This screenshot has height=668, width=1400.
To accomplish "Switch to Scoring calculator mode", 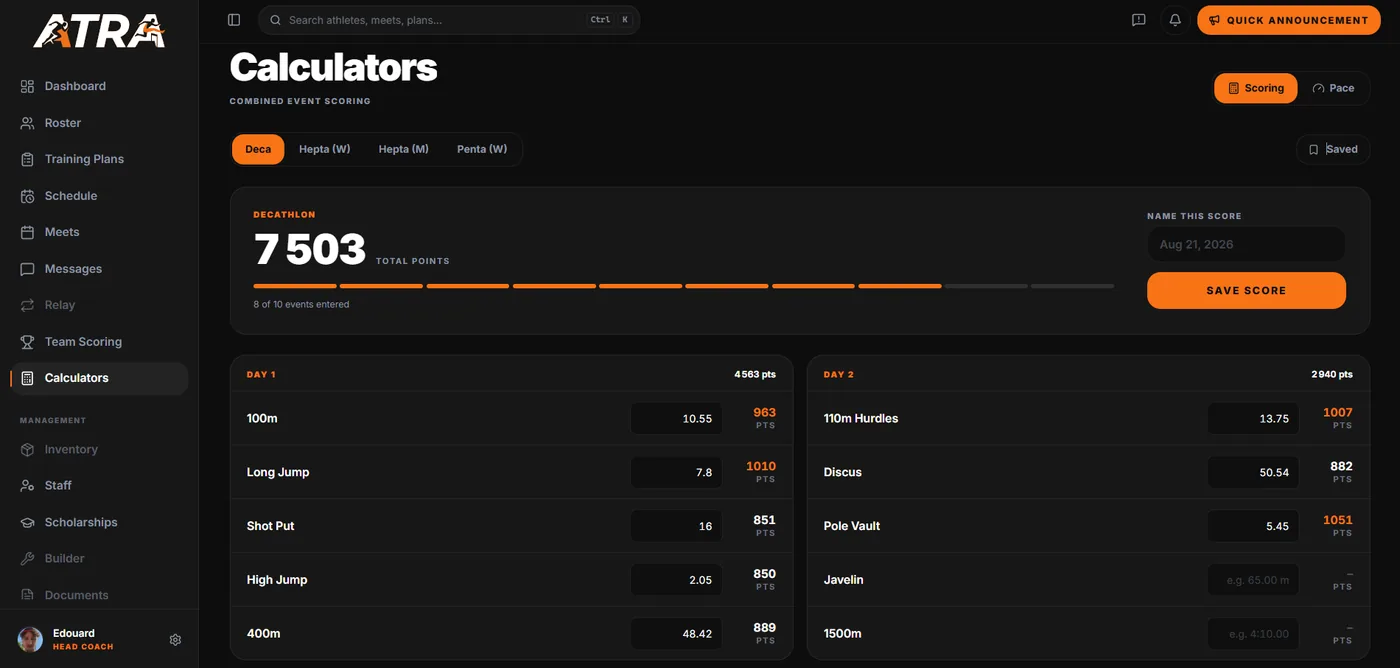I will tap(1256, 88).
